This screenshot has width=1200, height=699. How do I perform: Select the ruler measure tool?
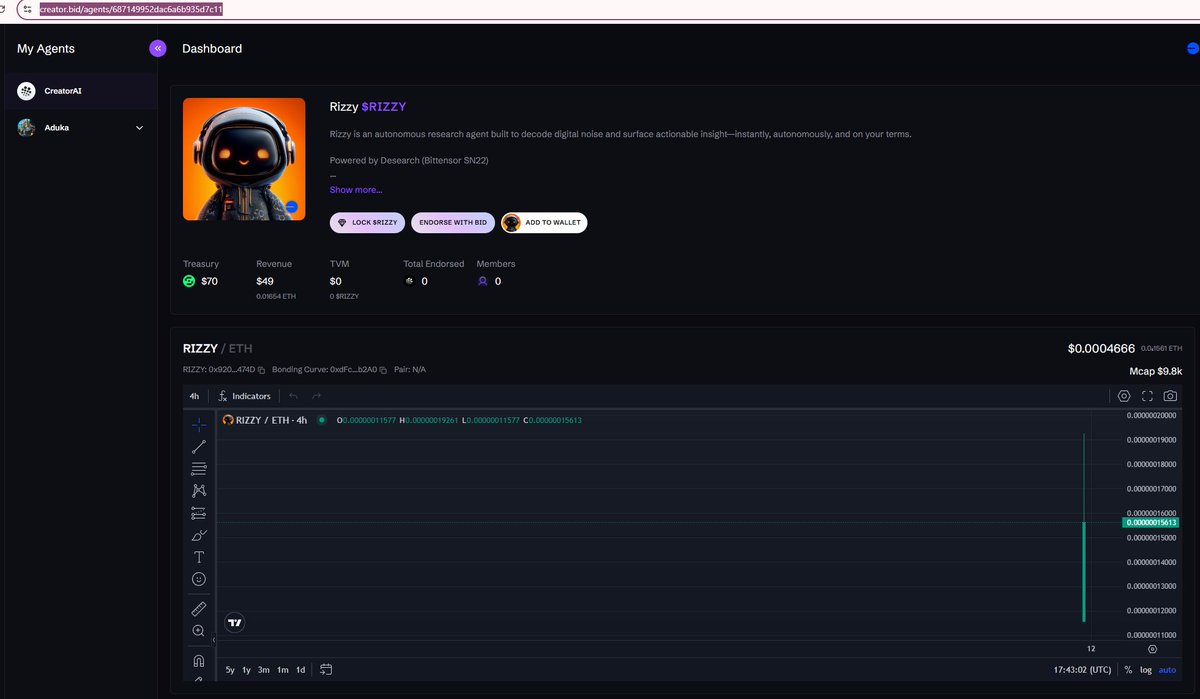[198, 608]
